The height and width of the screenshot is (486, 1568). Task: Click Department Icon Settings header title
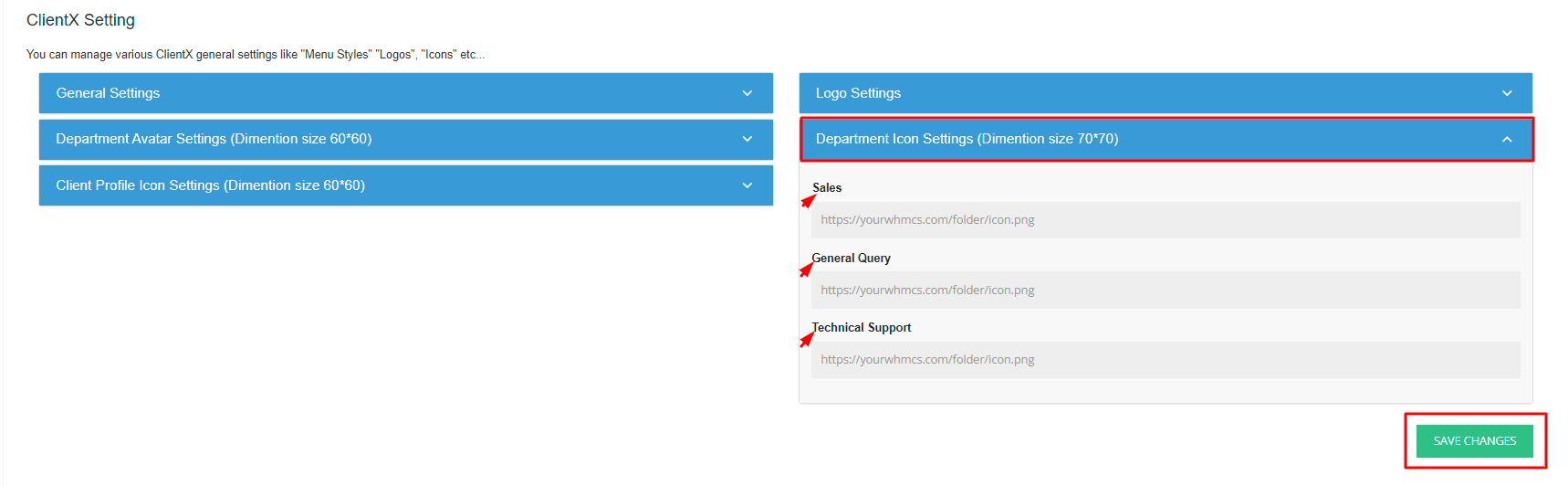pyautogui.click(x=967, y=139)
